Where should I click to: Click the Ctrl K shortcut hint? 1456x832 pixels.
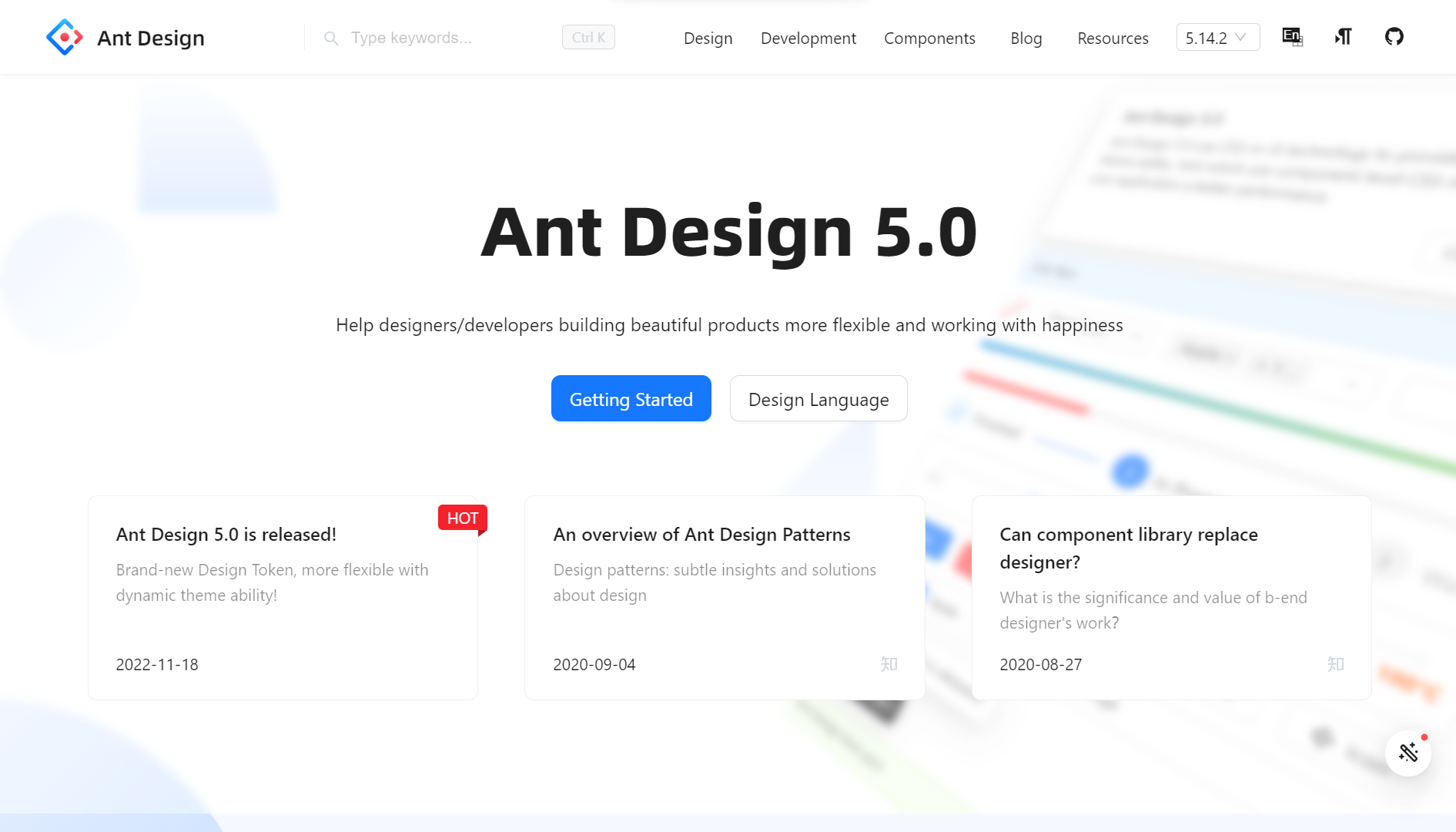pyautogui.click(x=588, y=37)
